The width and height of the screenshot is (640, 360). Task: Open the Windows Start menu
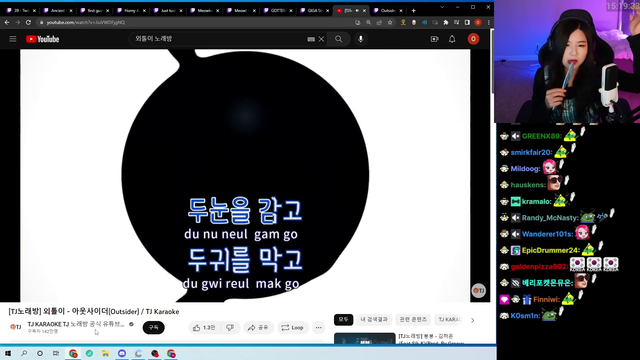coord(8,353)
